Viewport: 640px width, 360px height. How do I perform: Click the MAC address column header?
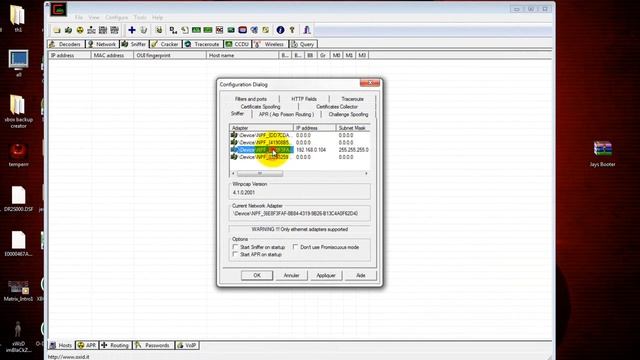[112, 55]
